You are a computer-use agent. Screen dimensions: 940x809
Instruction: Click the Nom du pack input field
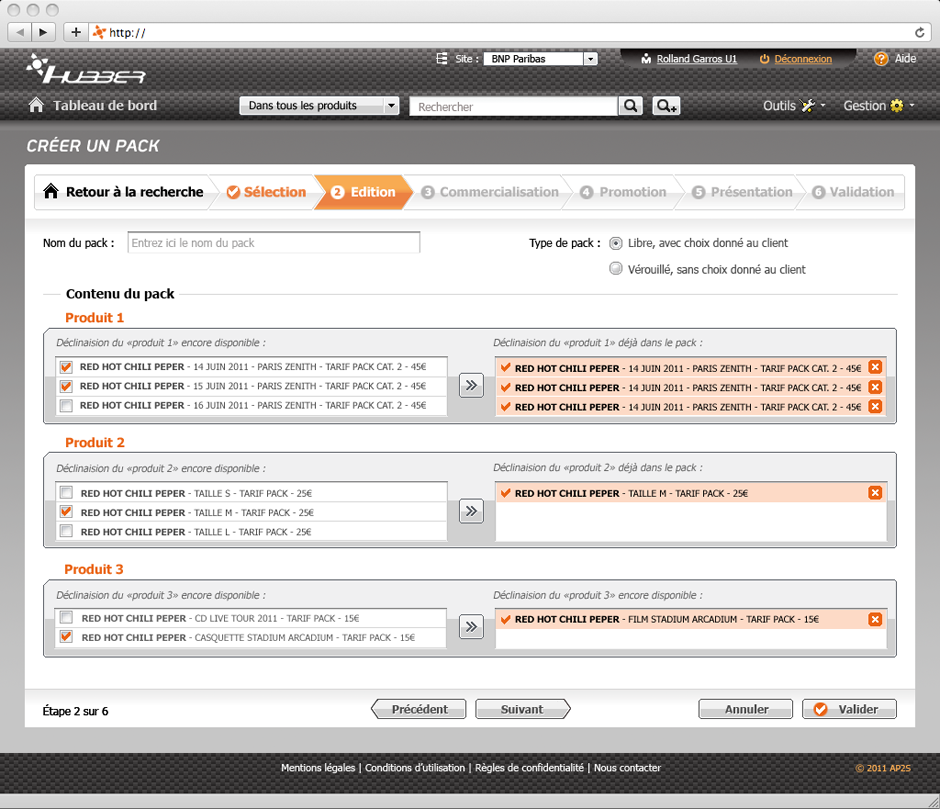(x=273, y=243)
